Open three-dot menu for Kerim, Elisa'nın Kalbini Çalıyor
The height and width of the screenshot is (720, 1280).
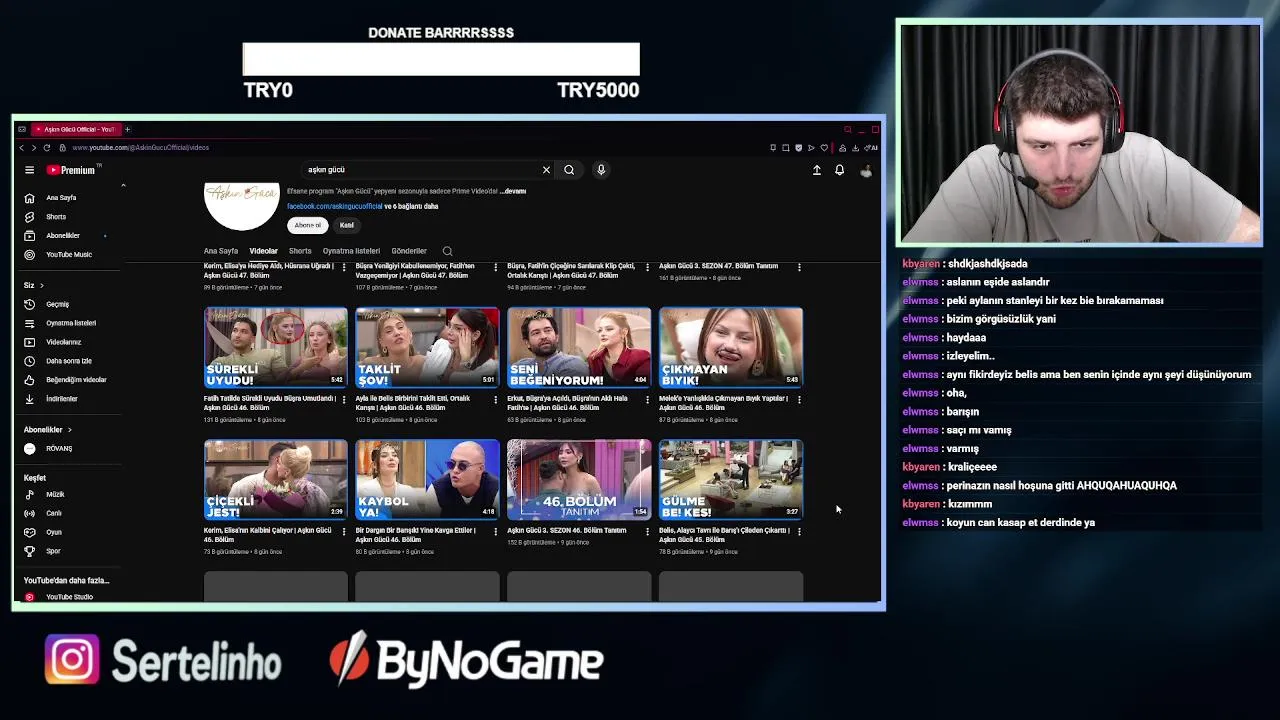pyautogui.click(x=344, y=532)
